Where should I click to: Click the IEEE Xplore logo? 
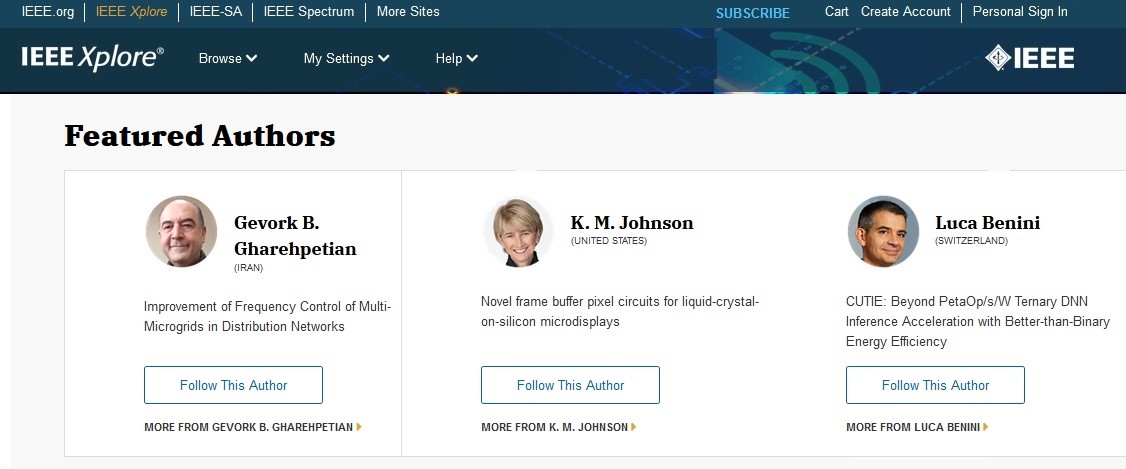tap(92, 58)
